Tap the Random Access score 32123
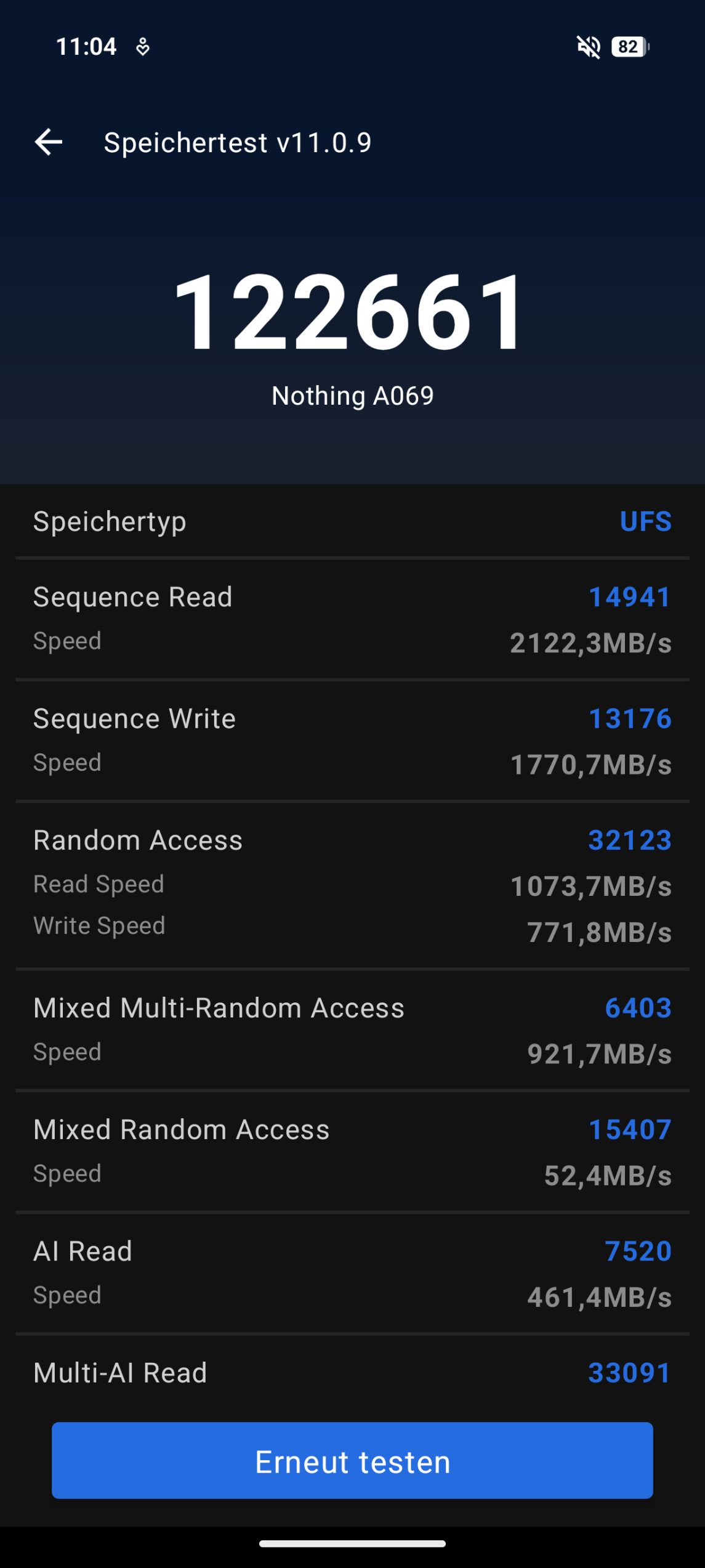 coord(629,840)
